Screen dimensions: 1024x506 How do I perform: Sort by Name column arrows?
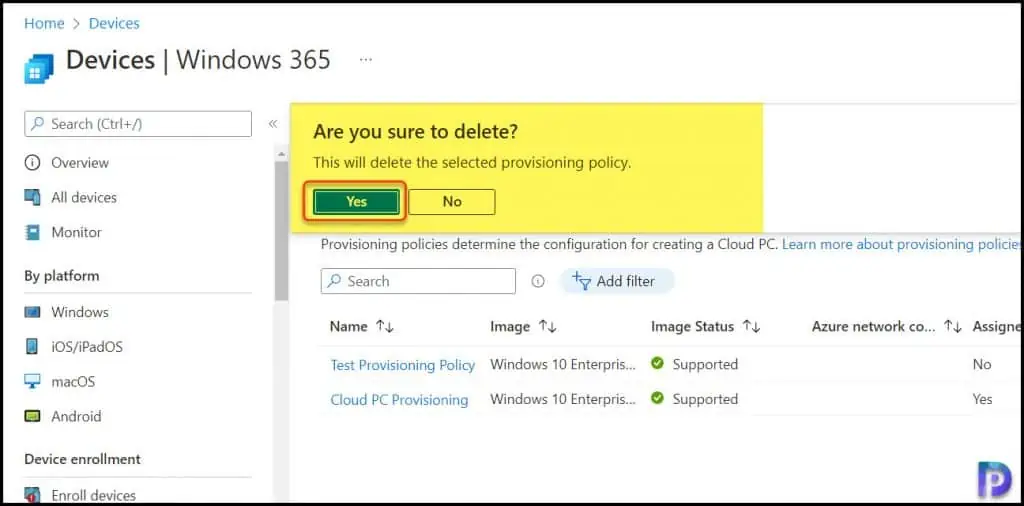[x=385, y=326]
